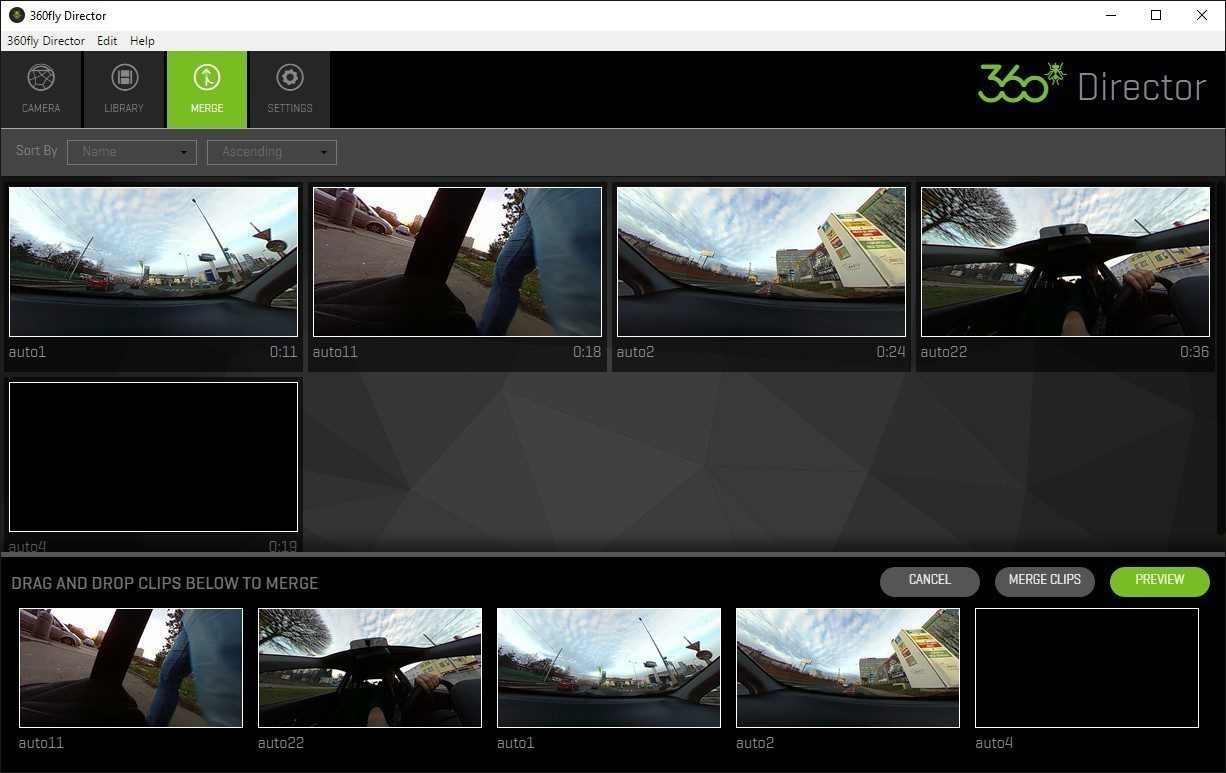
Task: Click the green Preview button
Action: pos(1160,581)
